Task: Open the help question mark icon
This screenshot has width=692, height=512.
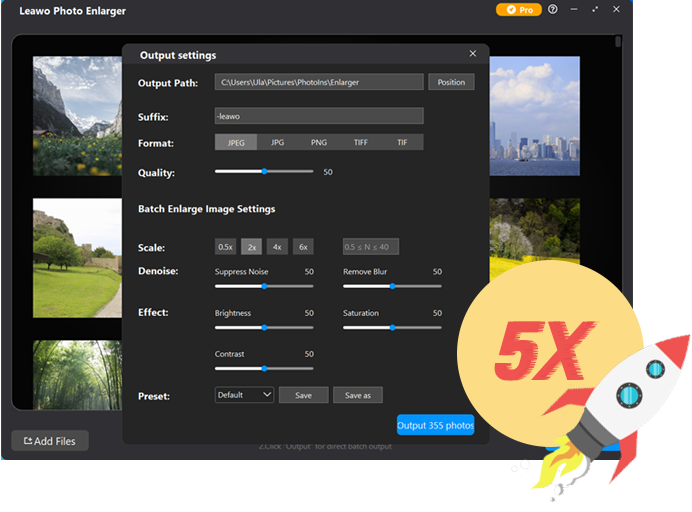Action: click(x=553, y=9)
